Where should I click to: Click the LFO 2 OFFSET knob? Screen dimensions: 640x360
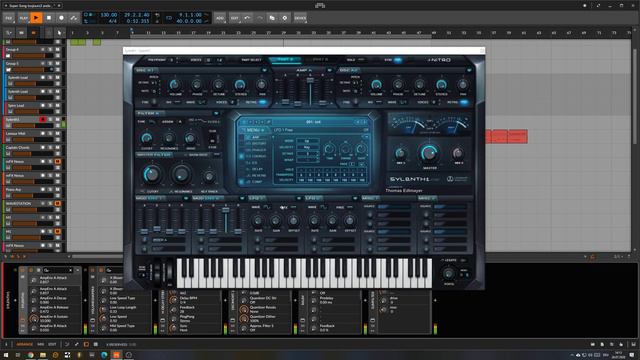tap(350, 221)
